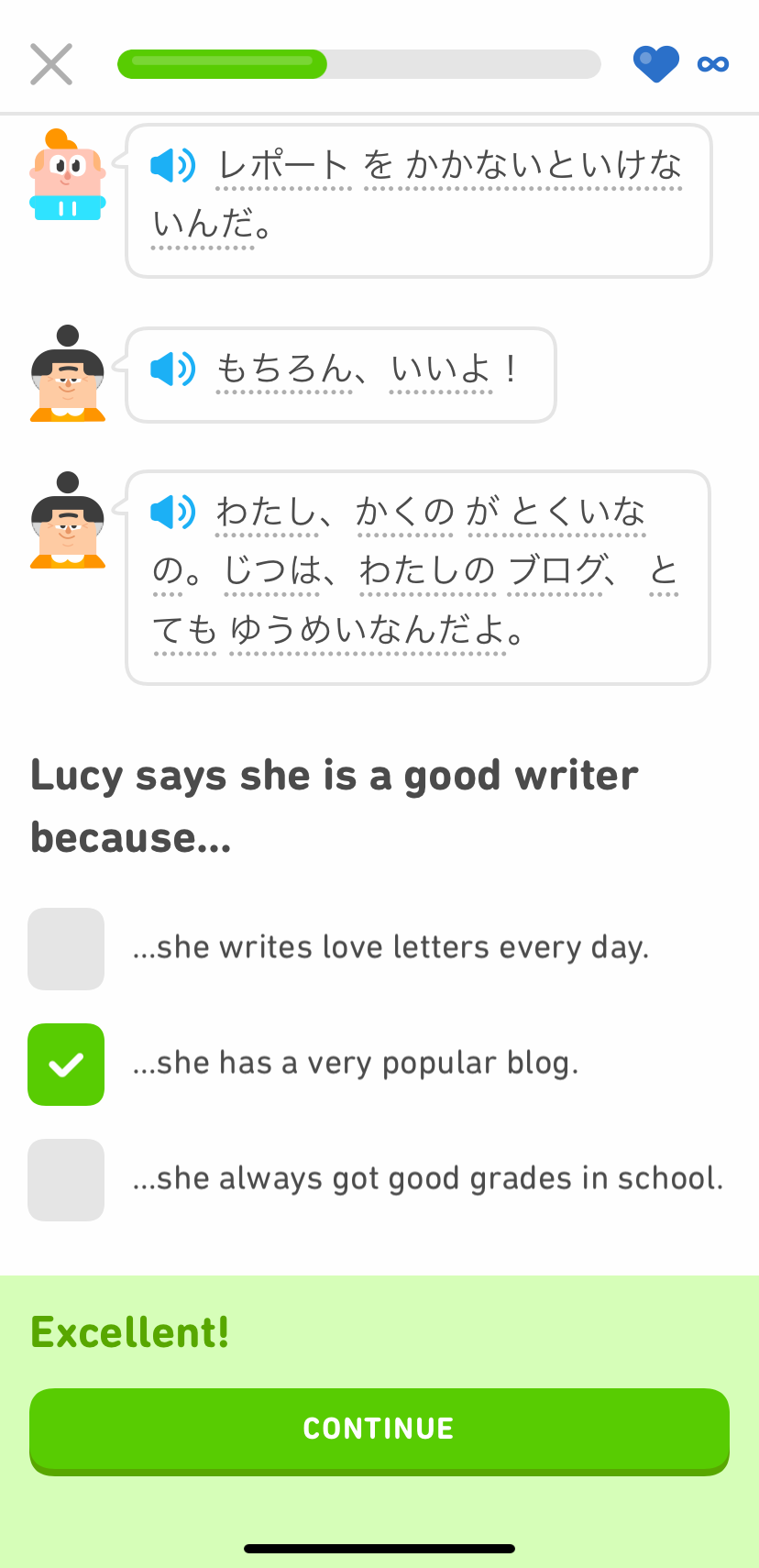
Task: Open the infinity hearts indicator
Action: [712, 63]
